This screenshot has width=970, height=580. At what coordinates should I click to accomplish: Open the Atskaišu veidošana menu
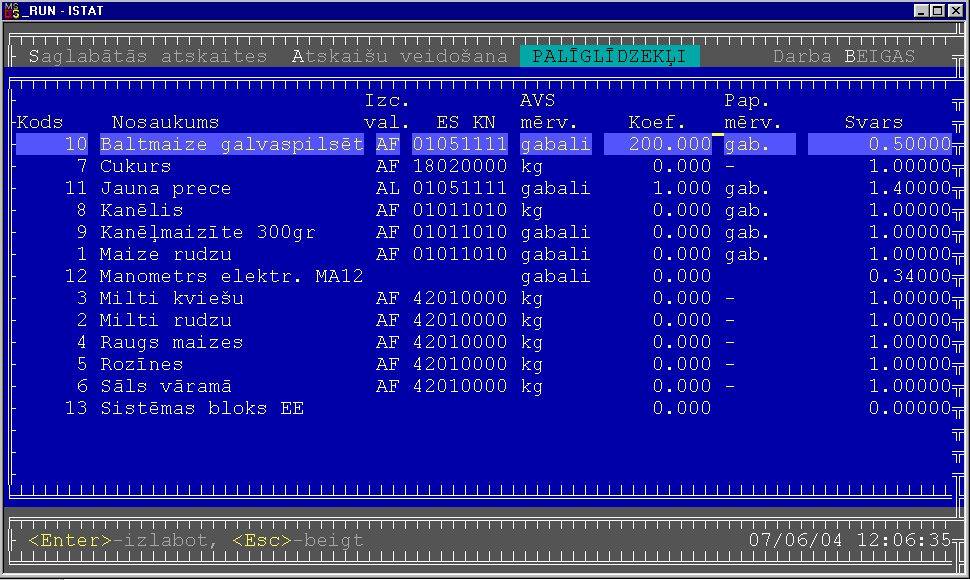coord(399,56)
